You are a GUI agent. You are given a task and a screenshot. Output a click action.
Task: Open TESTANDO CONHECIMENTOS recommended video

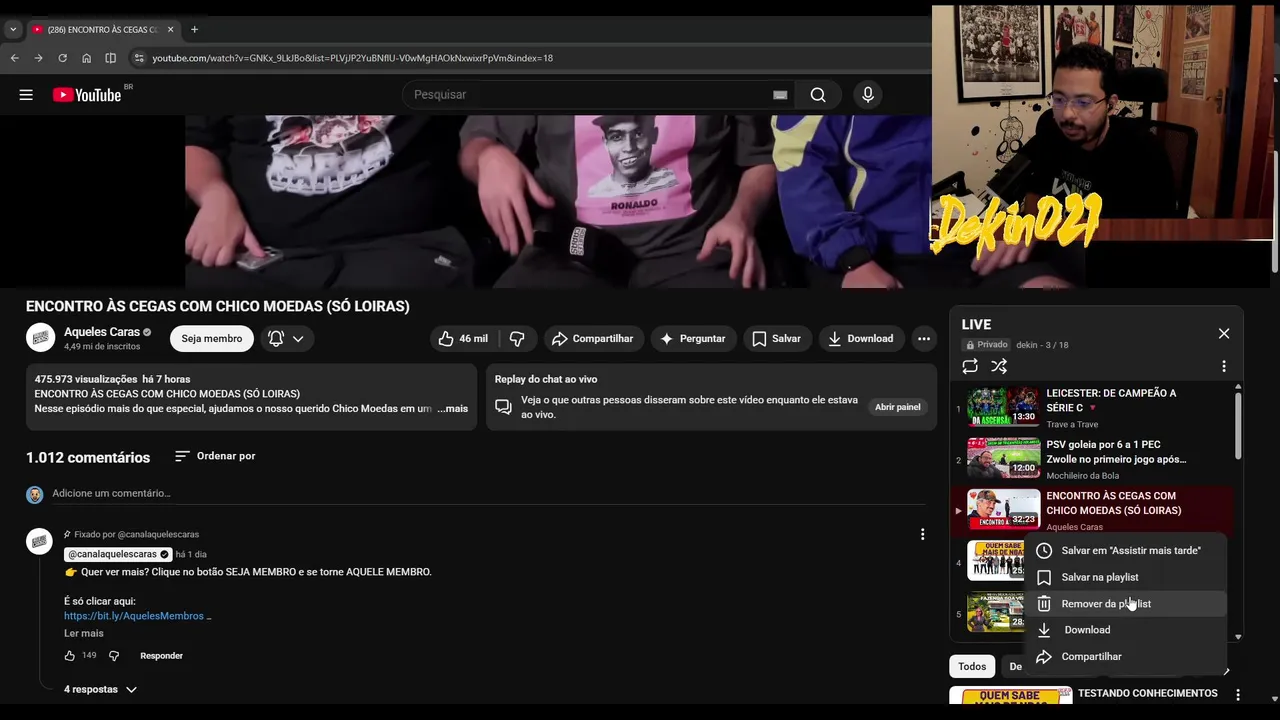[1148, 694]
